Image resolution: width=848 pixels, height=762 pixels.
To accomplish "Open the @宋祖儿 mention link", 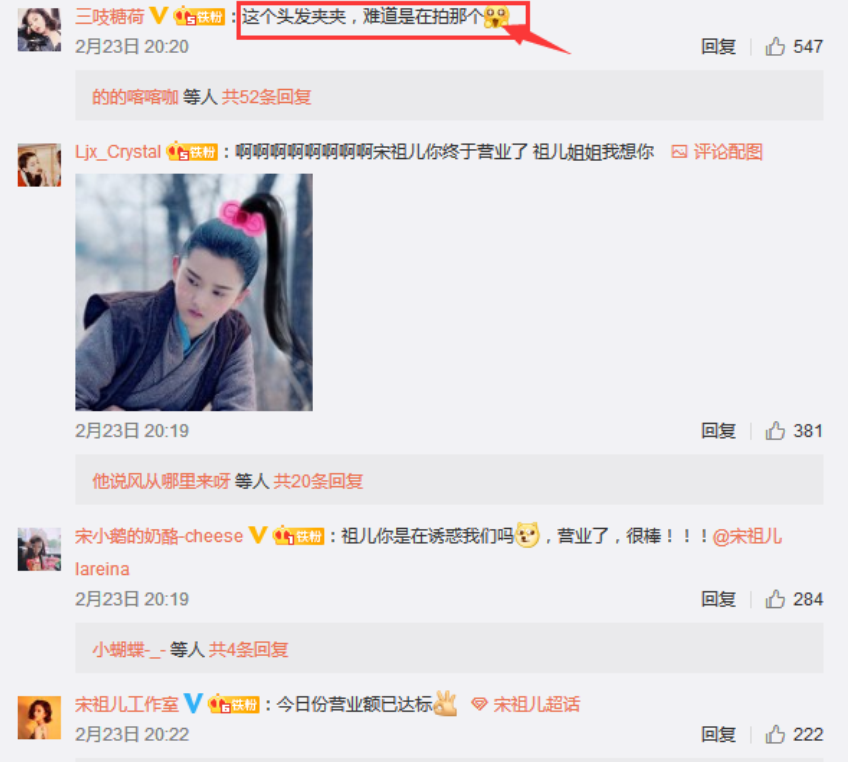I will tap(747, 536).
